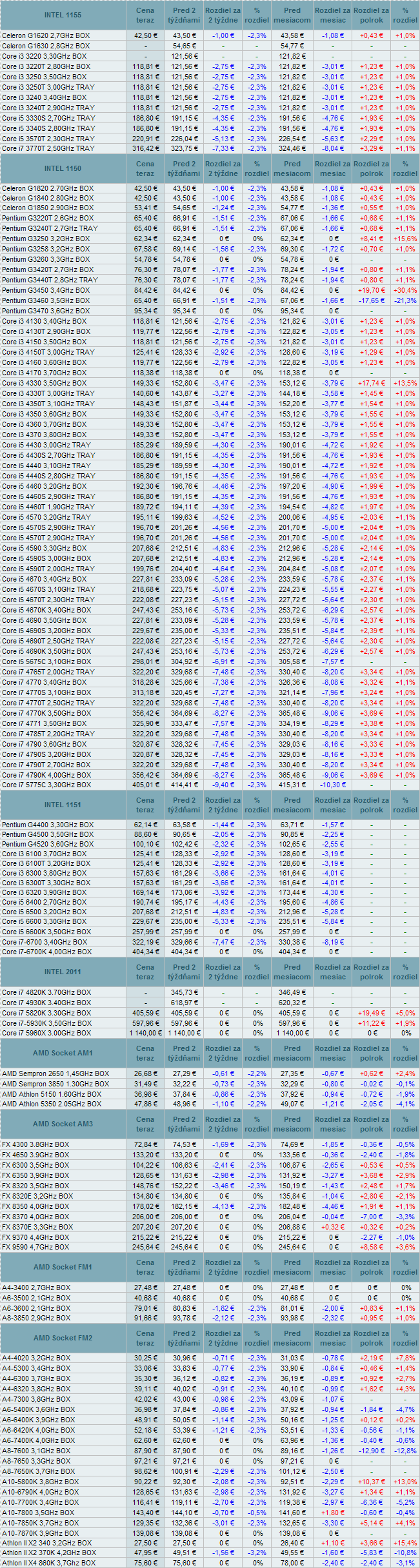420x1568 pixels.
Task: Select the Core i7 4790K 4,00GHz BOX row name
Action: click(46, 775)
